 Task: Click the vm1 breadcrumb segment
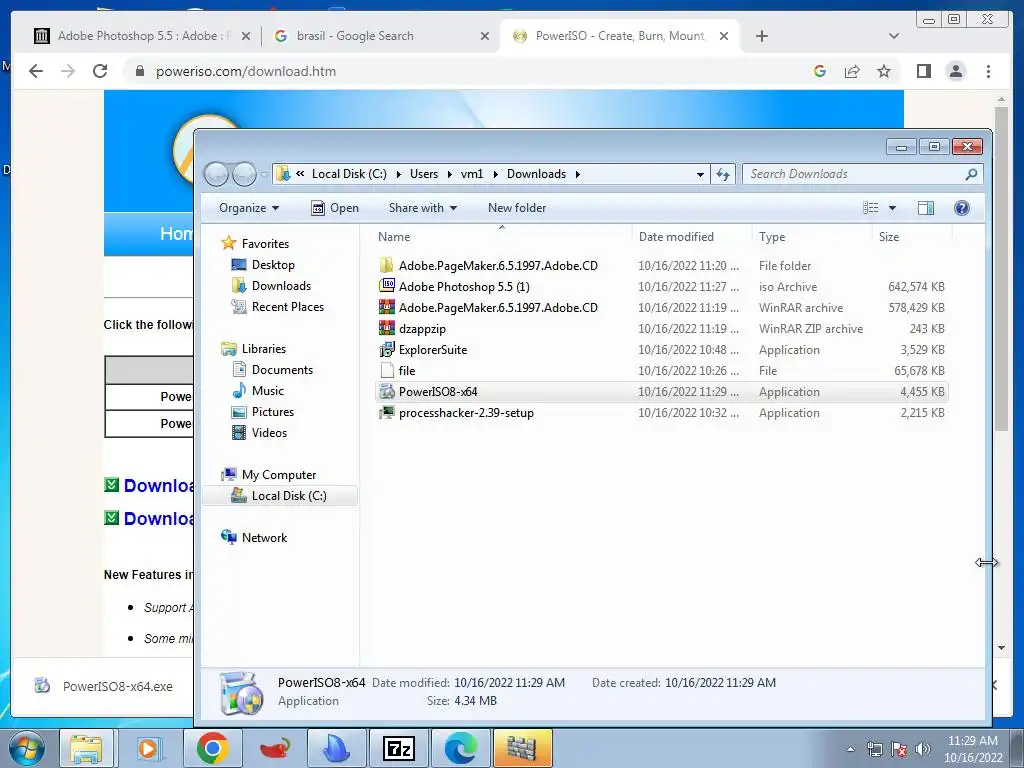click(x=472, y=174)
